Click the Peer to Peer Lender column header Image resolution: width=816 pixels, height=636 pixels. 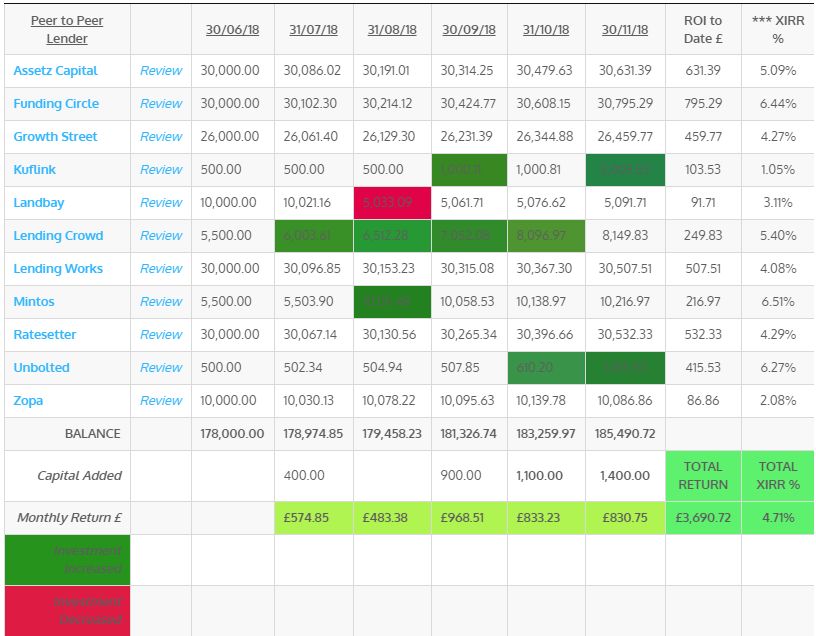(67, 30)
